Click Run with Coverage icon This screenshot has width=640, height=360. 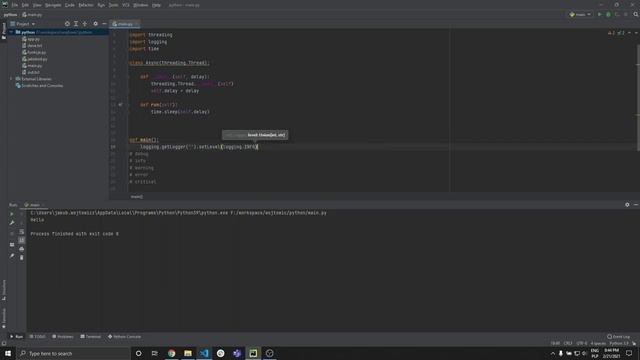[617, 14]
